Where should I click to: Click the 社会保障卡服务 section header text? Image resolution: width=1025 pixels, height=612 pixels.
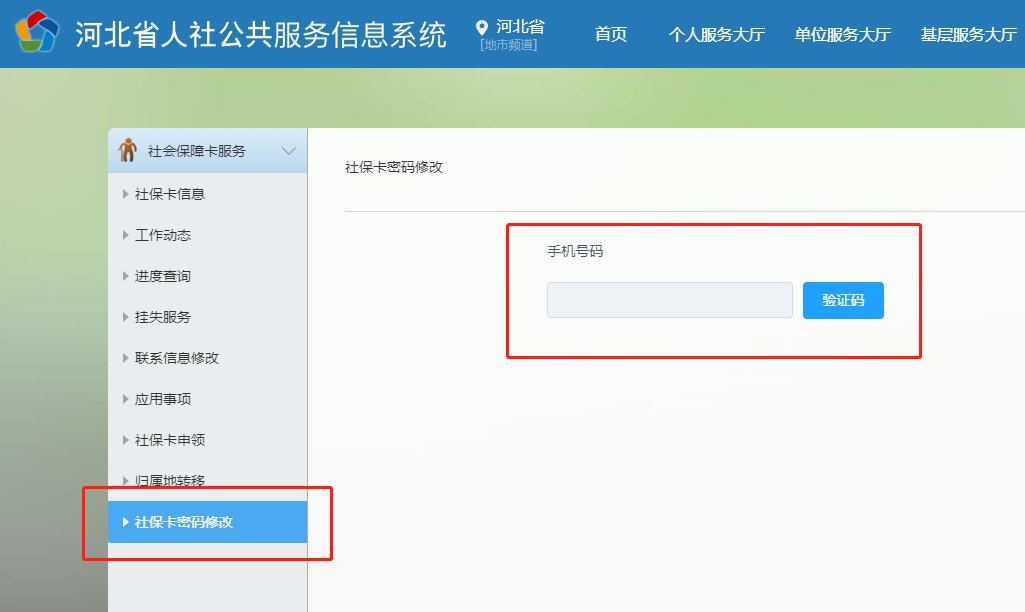(x=197, y=151)
